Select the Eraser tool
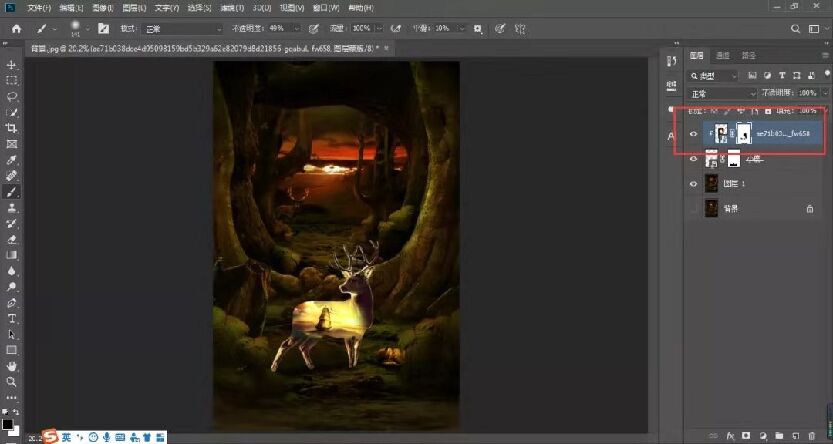The height and width of the screenshot is (444, 833). pos(11,239)
